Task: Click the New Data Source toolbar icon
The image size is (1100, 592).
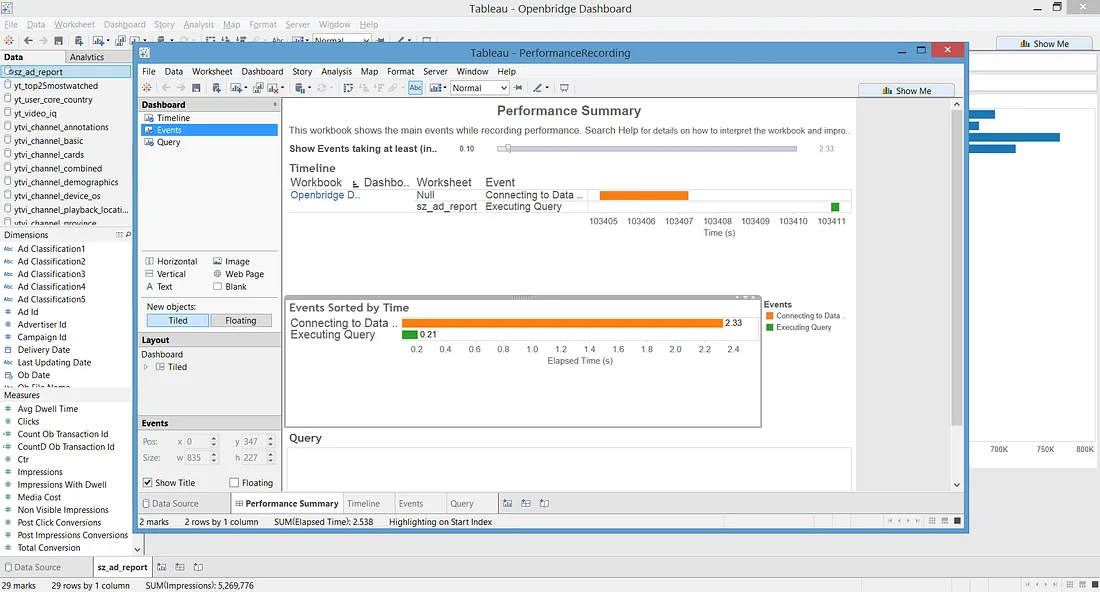Action: click(x=218, y=88)
